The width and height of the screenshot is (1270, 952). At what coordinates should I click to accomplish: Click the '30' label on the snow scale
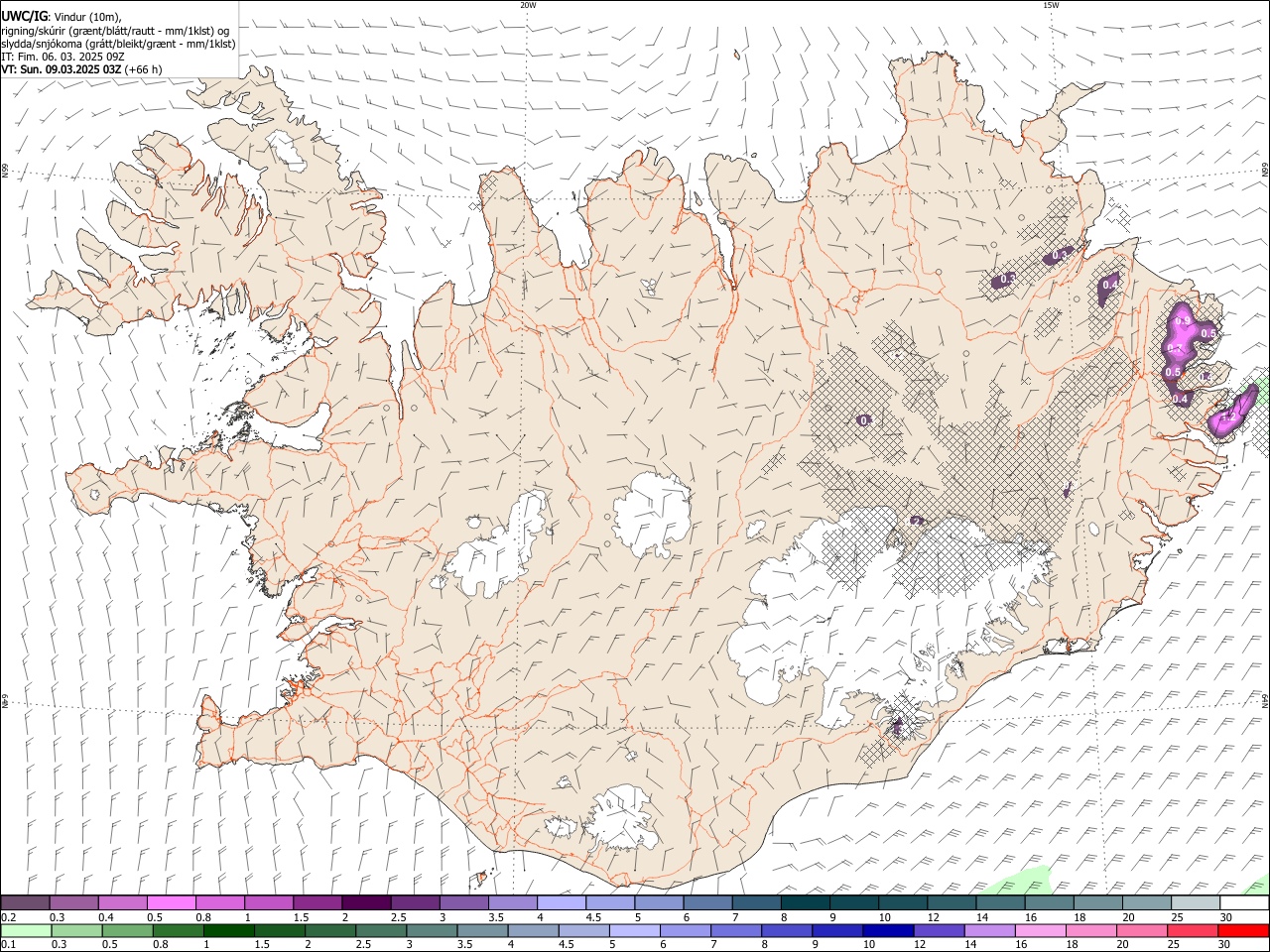(1224, 916)
